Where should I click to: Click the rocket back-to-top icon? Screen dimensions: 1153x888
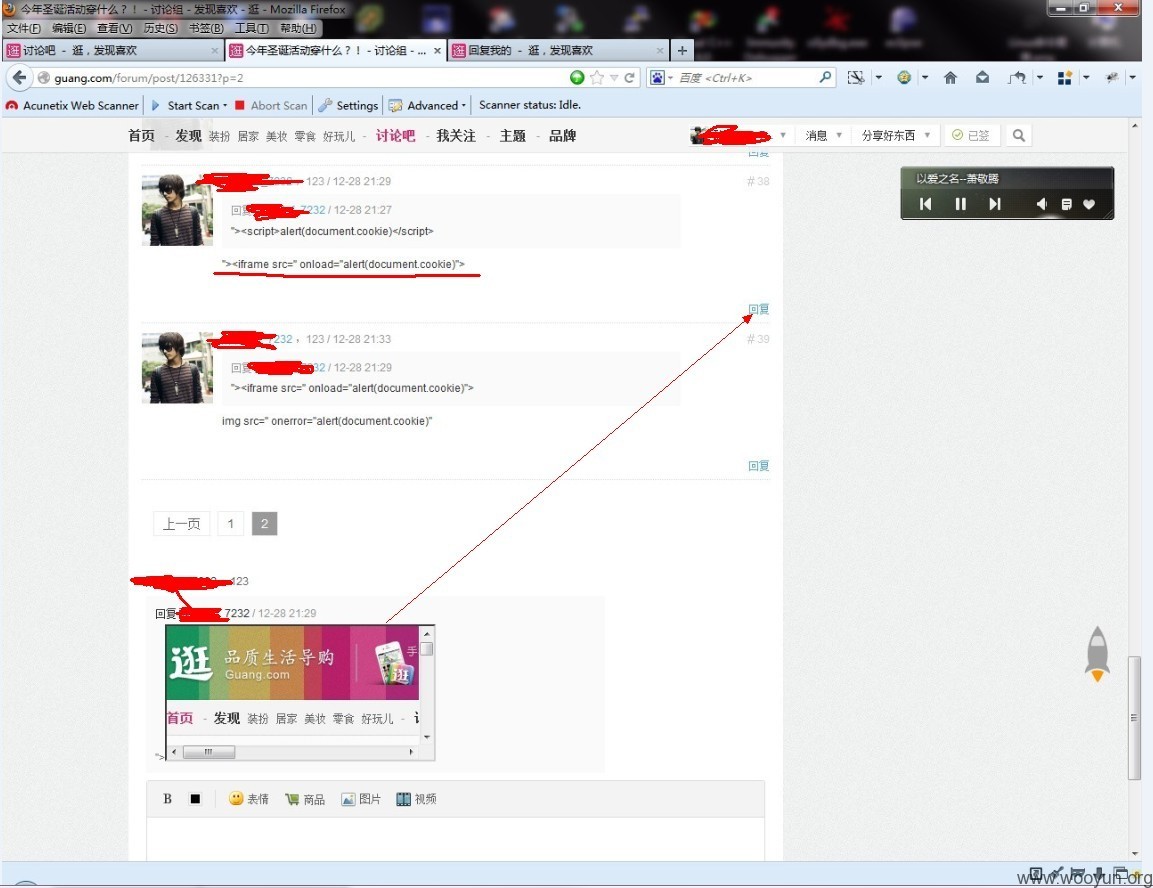tap(1097, 654)
